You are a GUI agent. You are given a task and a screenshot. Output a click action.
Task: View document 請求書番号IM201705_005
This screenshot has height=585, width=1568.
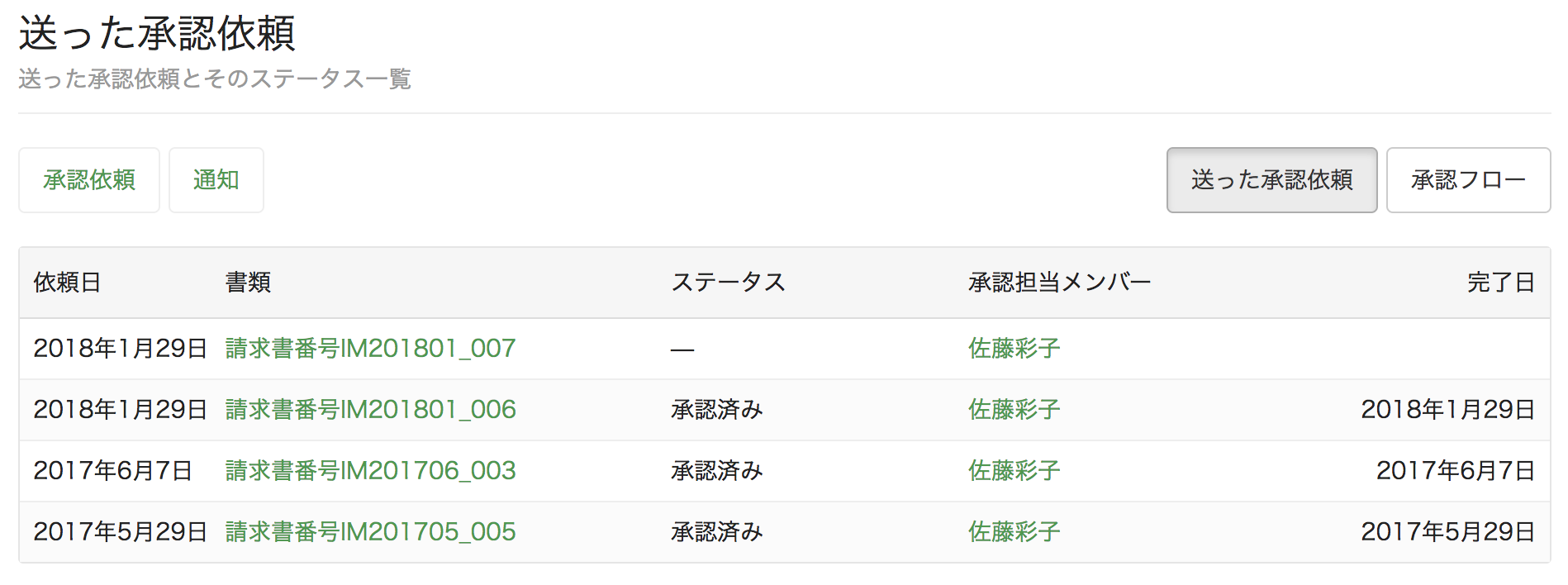point(370,532)
